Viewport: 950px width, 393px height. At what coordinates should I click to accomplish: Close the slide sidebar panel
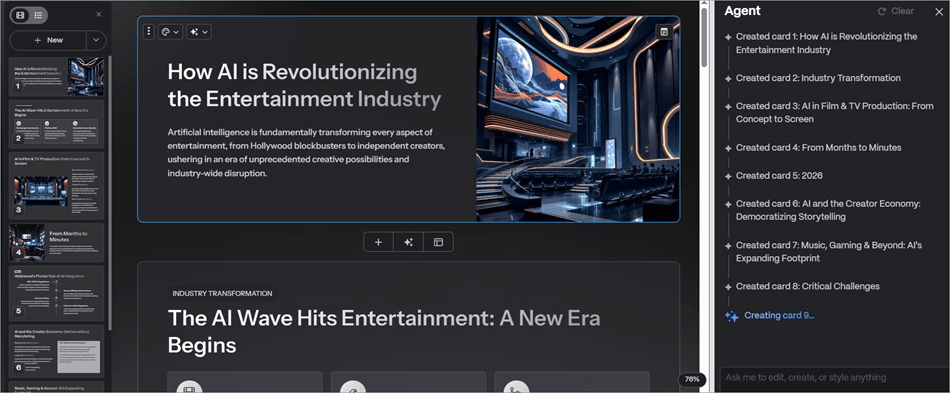[99, 15]
